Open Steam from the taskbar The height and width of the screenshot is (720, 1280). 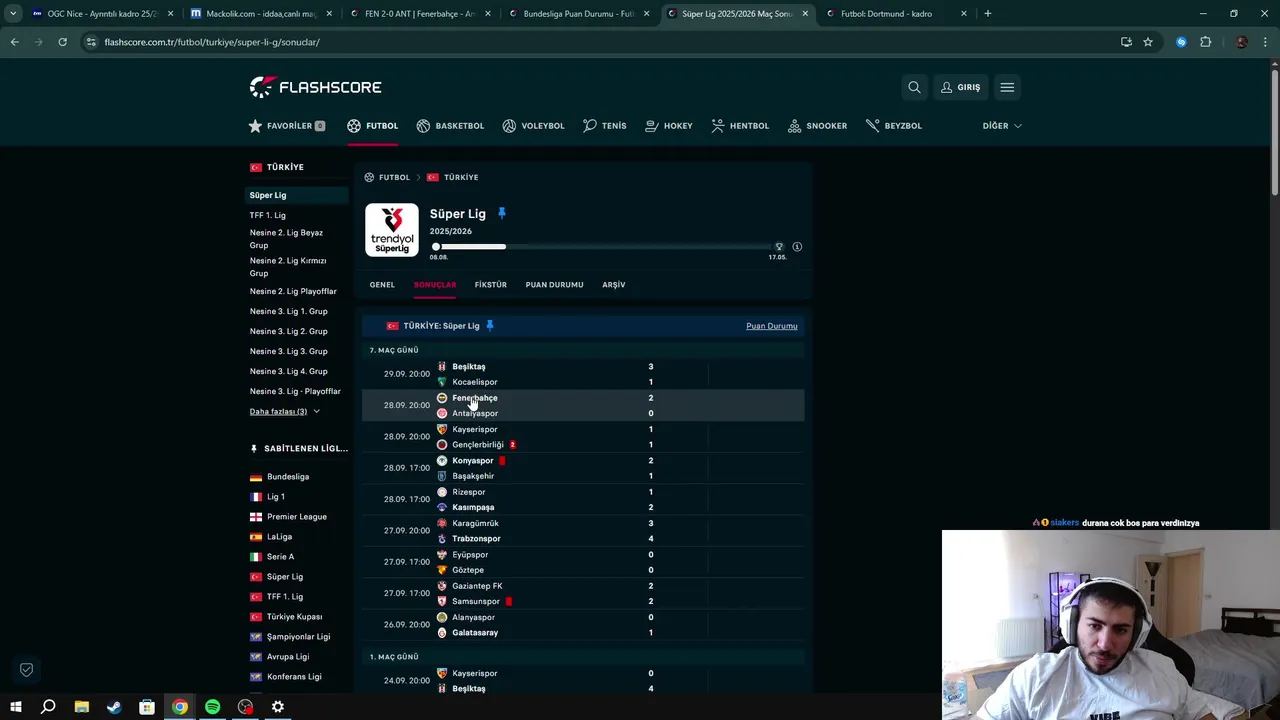point(114,707)
